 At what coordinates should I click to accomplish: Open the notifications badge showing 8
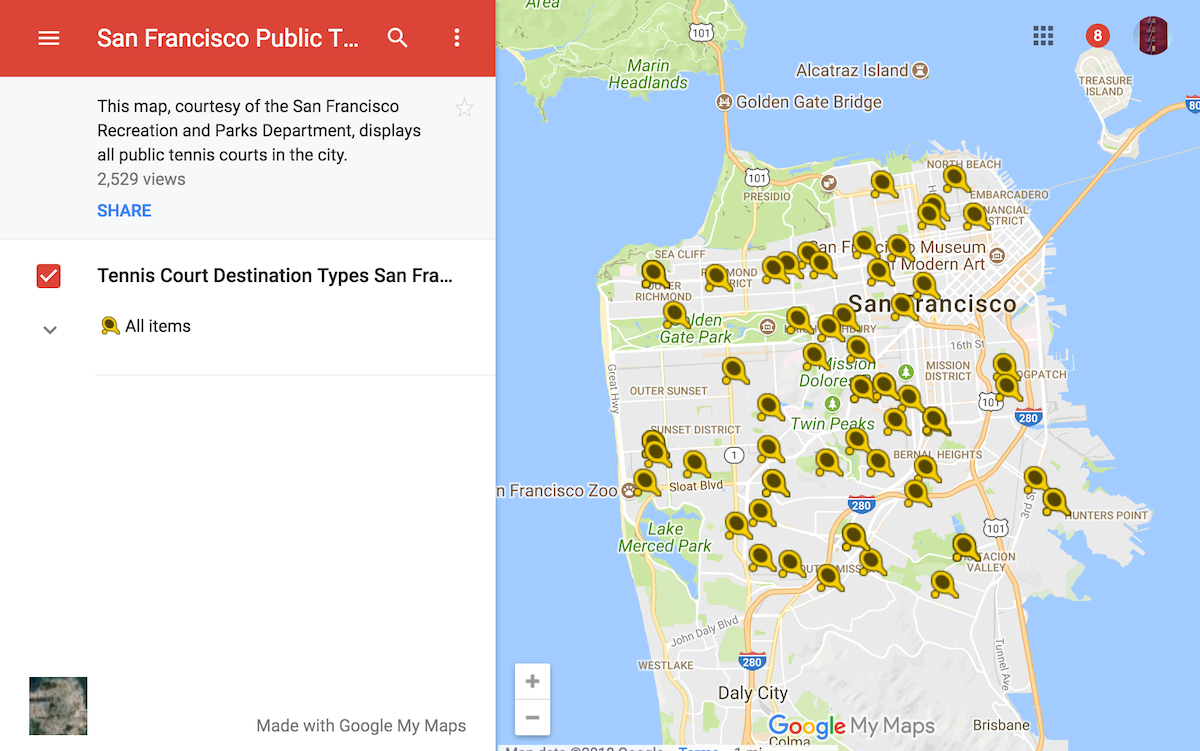coord(1097,36)
